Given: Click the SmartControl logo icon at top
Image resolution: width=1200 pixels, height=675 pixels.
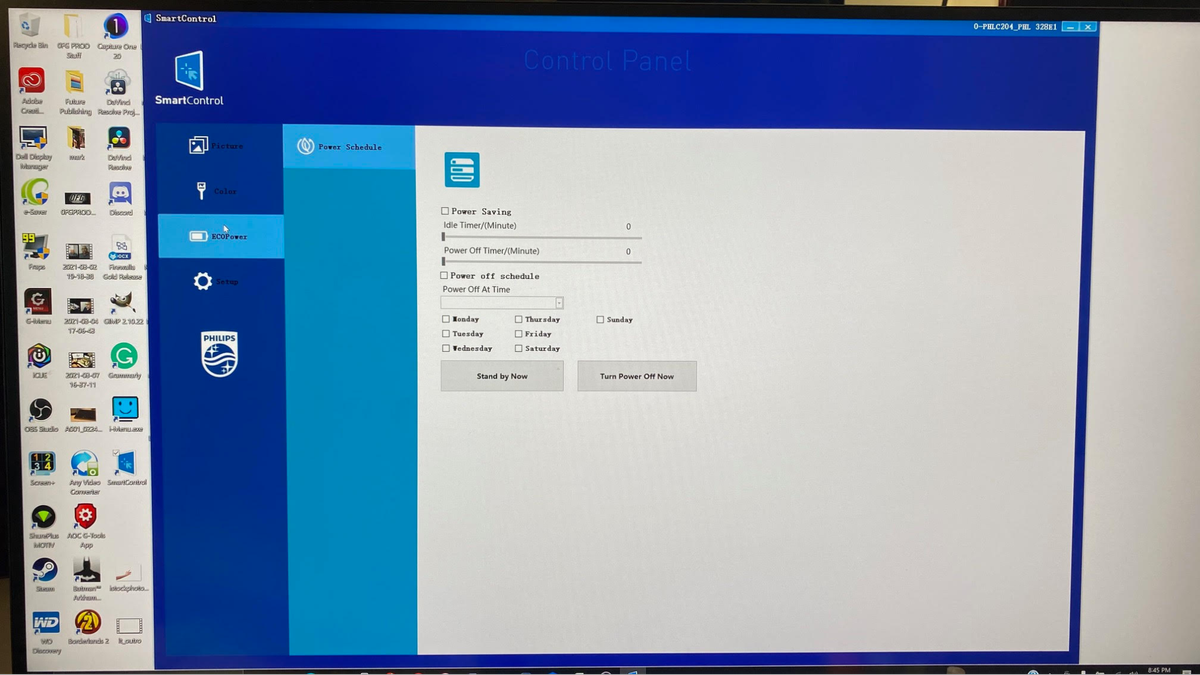Looking at the screenshot, I should point(189,71).
